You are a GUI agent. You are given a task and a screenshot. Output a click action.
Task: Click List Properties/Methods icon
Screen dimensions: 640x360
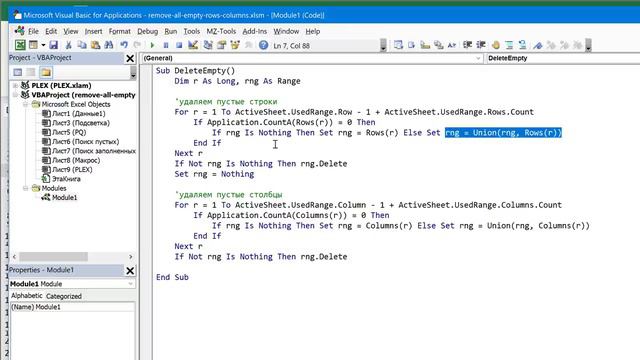[398, 45]
